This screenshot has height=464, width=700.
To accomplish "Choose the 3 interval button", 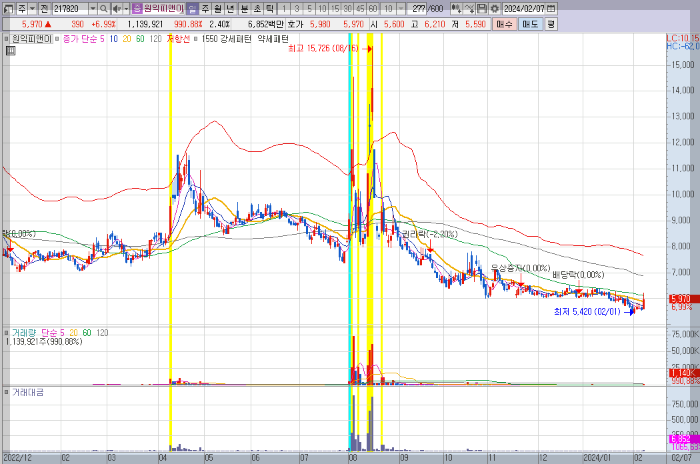I will (297, 8).
